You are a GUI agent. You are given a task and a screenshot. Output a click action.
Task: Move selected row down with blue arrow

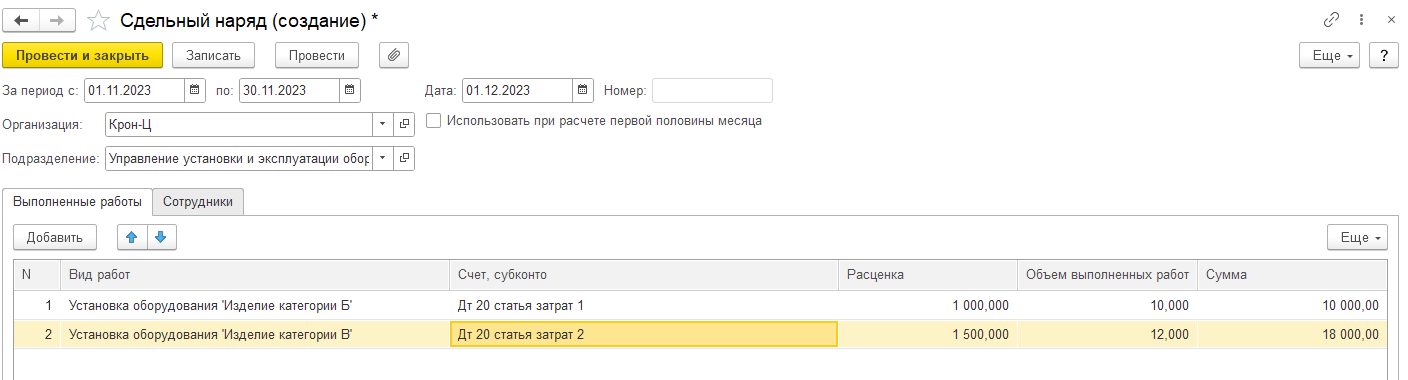pos(161,237)
